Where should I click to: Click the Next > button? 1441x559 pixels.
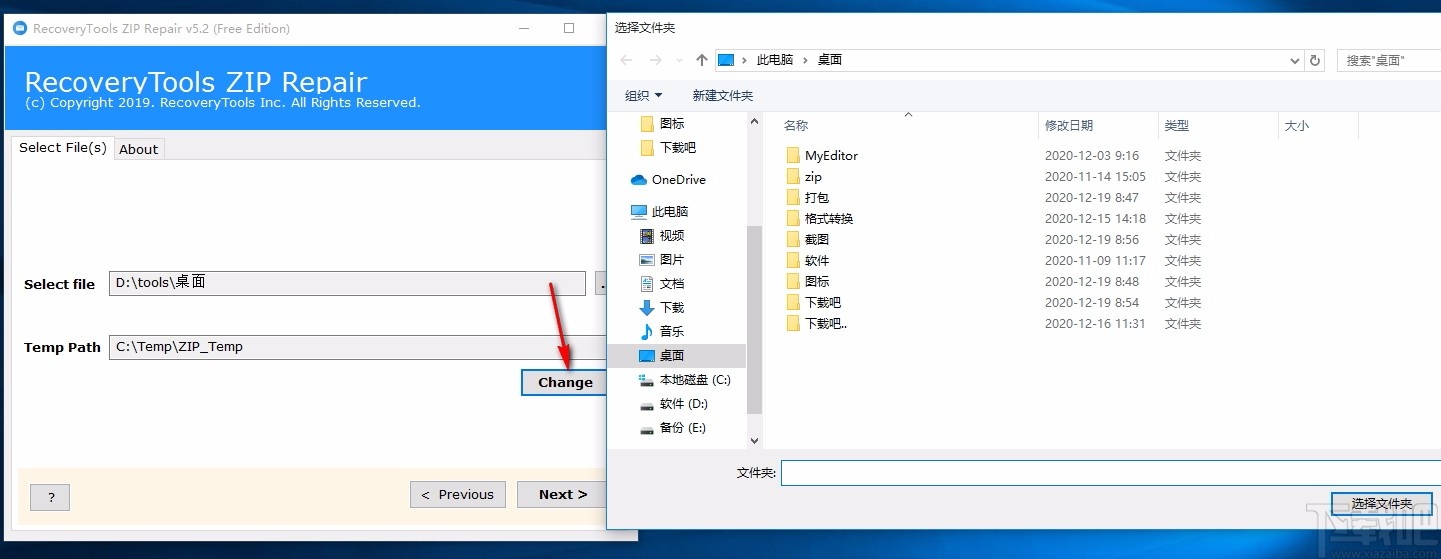[x=562, y=494]
